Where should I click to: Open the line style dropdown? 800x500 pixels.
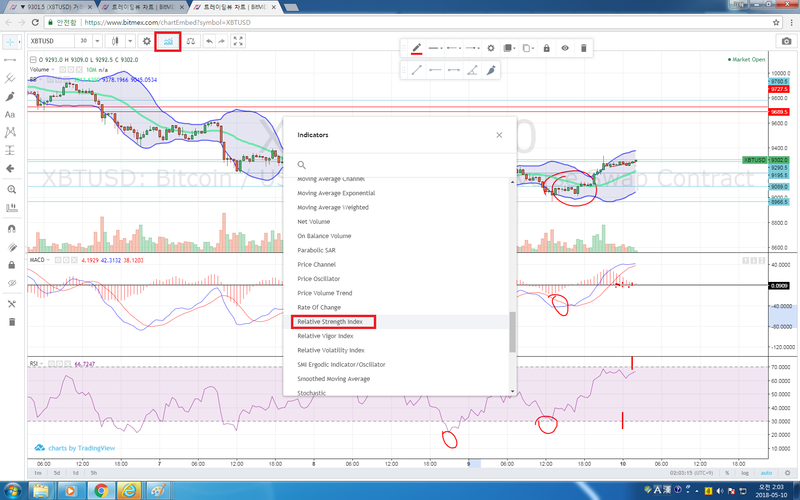pyautogui.click(x=454, y=48)
